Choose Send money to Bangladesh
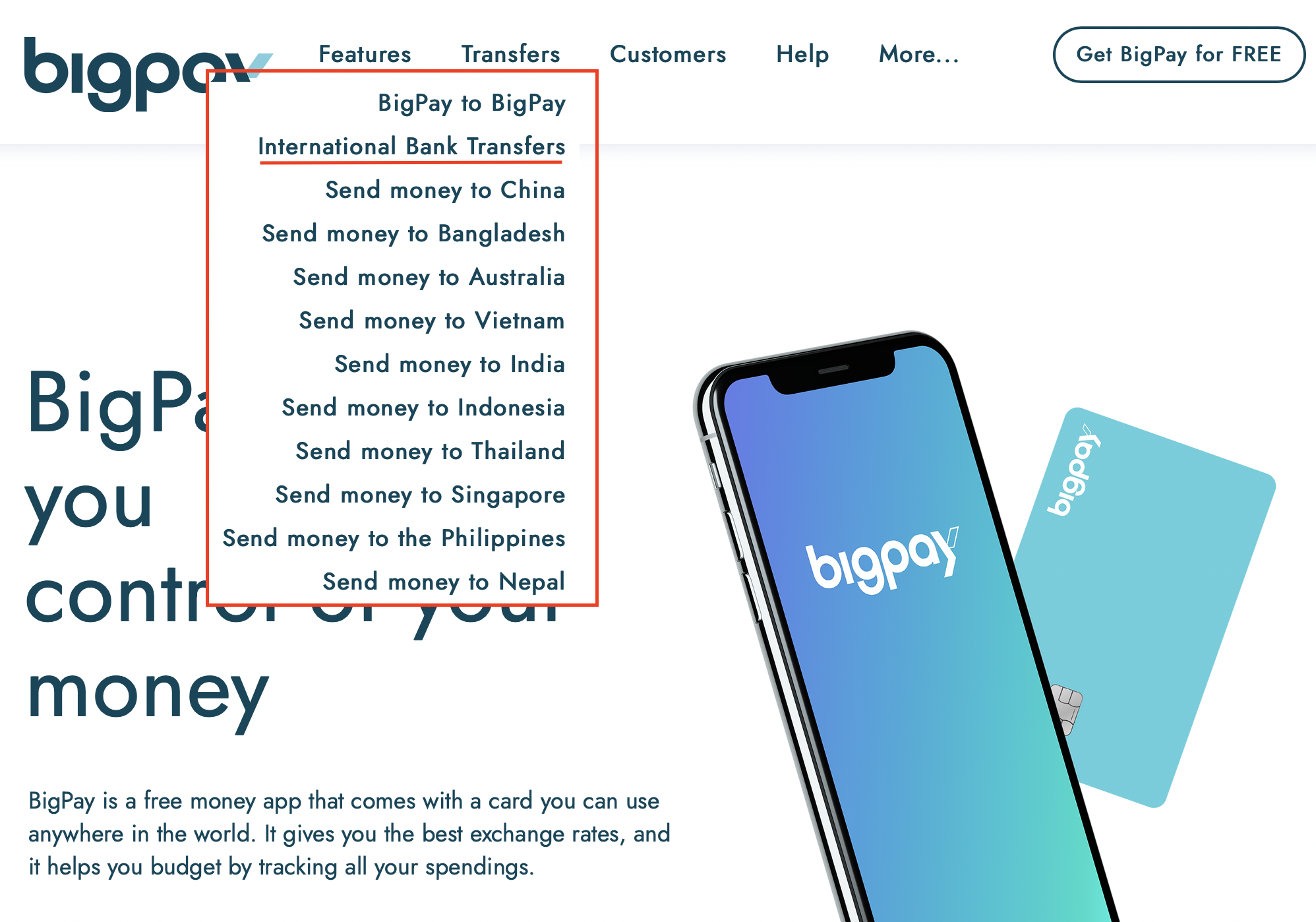This screenshot has height=922, width=1316. tap(413, 233)
